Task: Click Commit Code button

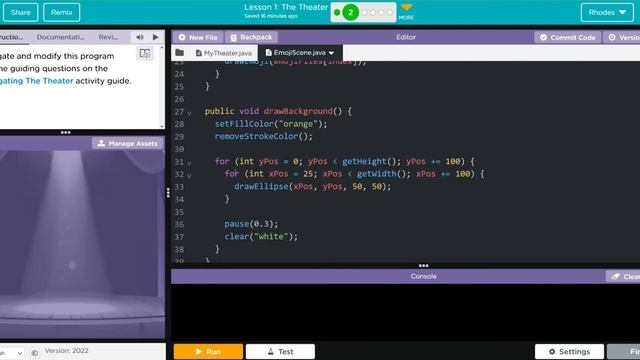Action: (568, 37)
